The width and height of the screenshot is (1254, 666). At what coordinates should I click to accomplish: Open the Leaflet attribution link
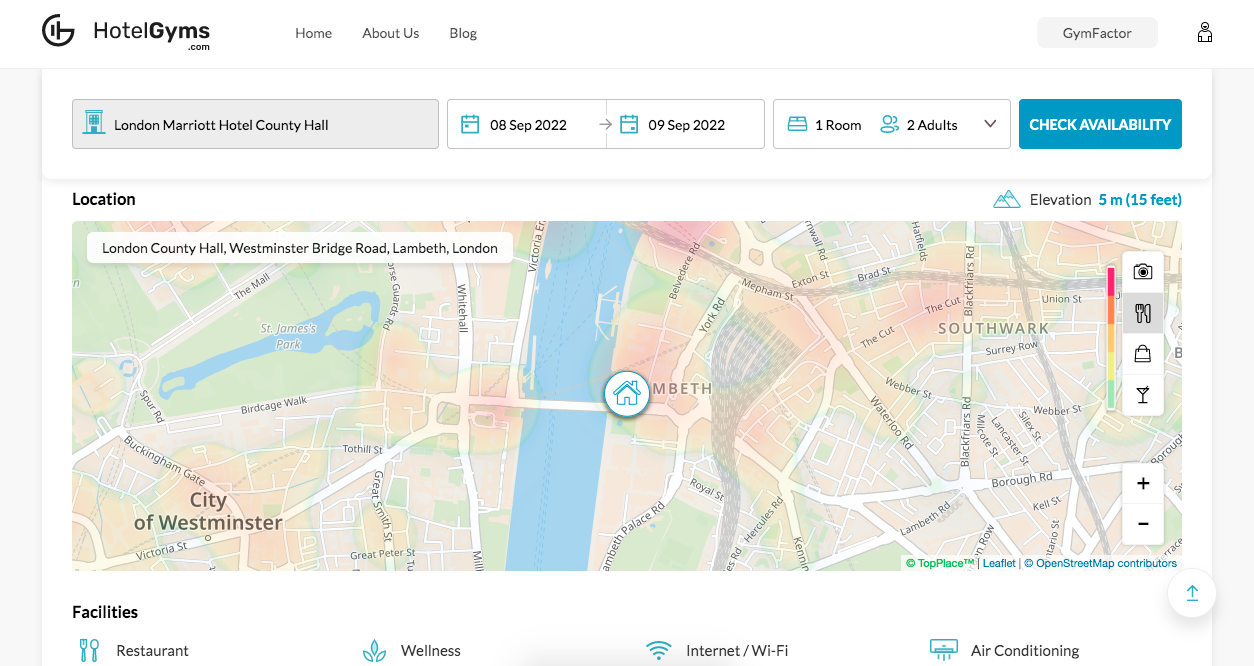pyautogui.click(x=999, y=563)
